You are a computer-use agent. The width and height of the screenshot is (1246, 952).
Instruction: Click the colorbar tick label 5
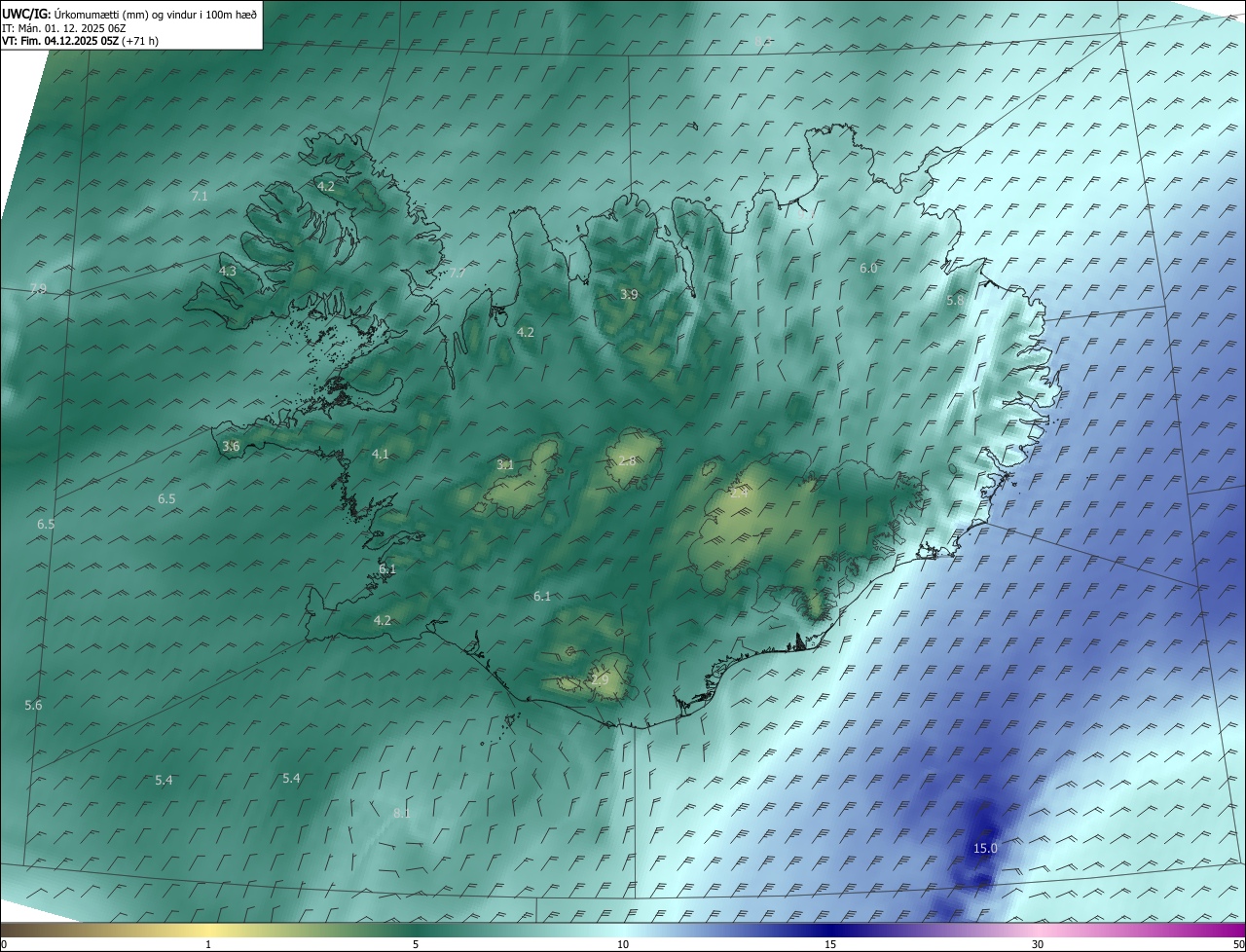(x=416, y=944)
